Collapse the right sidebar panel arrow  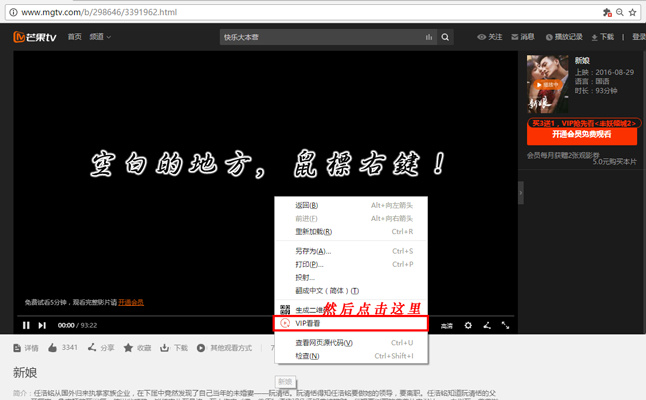(521, 193)
